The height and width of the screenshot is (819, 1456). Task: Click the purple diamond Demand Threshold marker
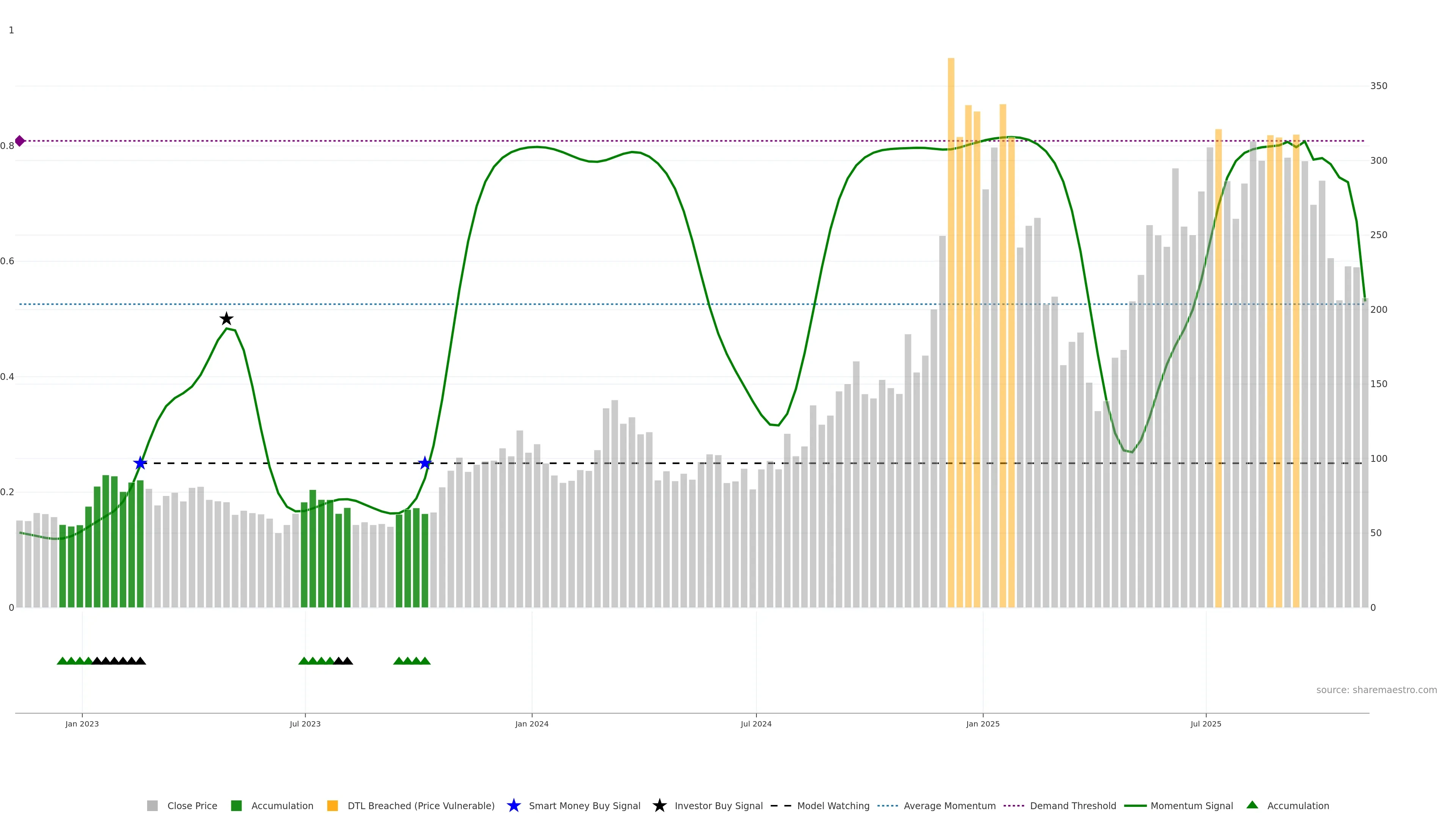[x=20, y=141]
